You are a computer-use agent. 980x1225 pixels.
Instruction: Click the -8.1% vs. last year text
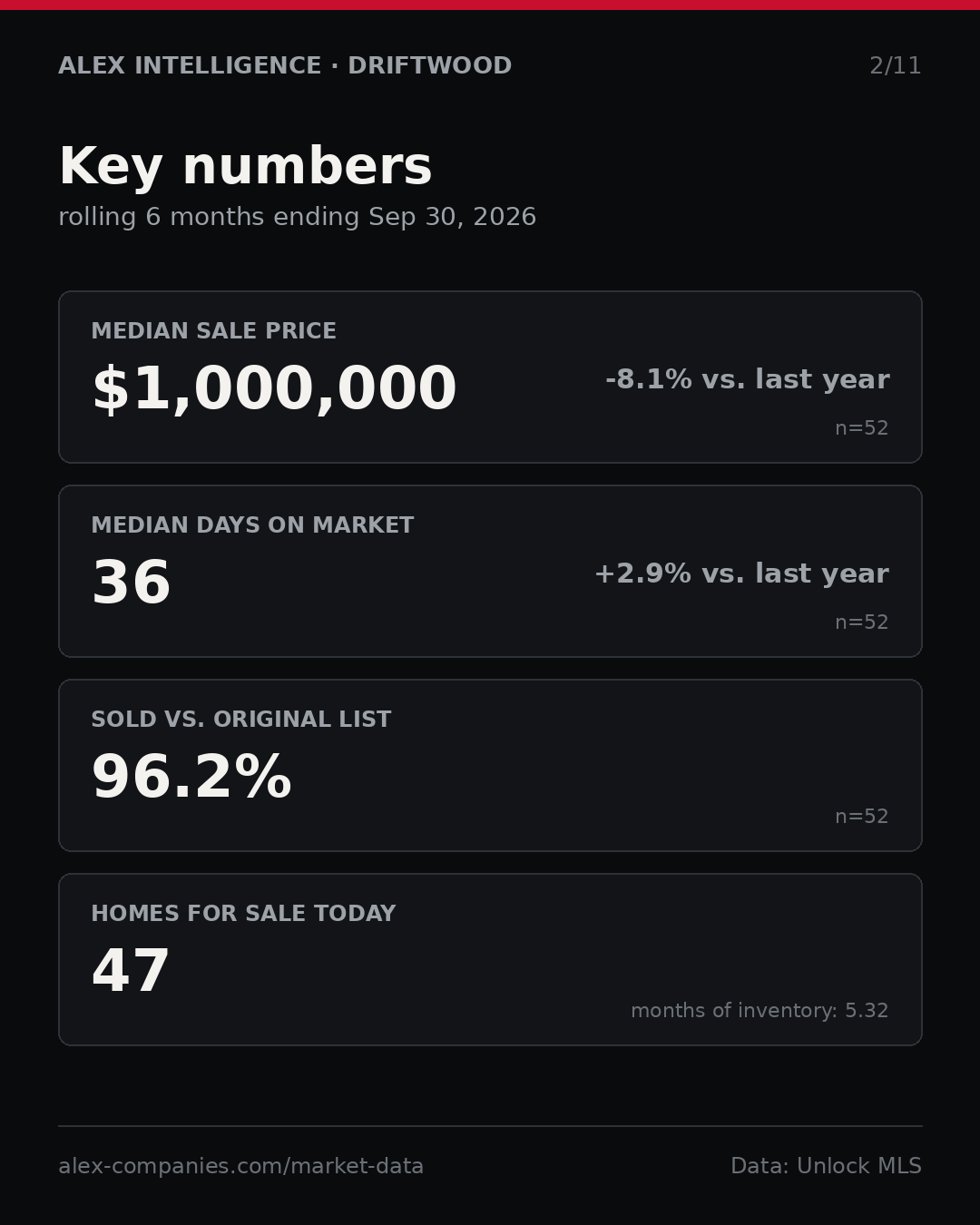click(747, 379)
